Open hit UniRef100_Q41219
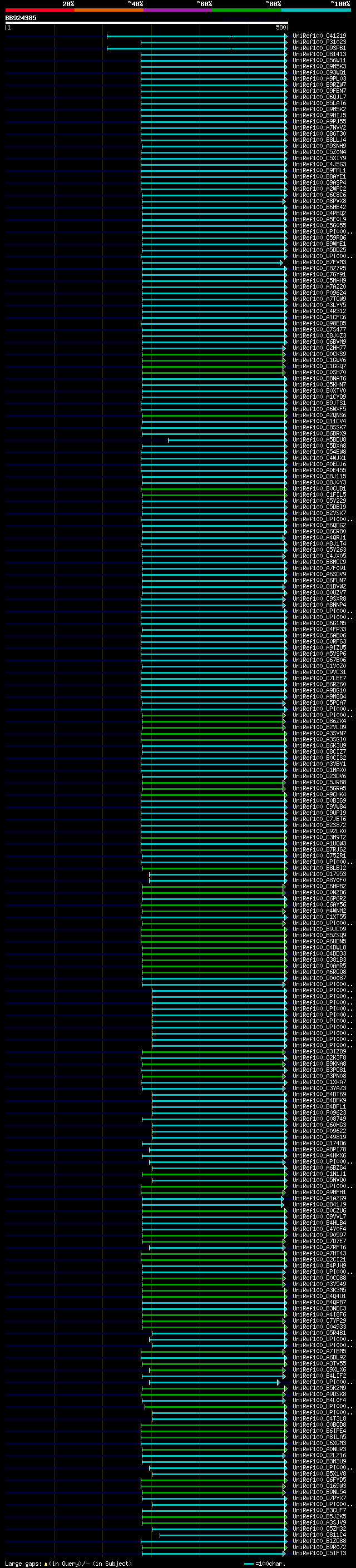The image size is (356, 1568). pos(319,36)
